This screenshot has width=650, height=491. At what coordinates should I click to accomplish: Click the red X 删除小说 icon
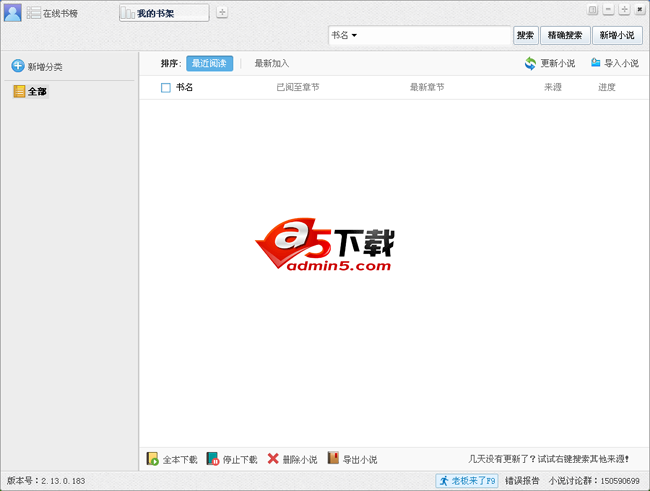point(273,458)
